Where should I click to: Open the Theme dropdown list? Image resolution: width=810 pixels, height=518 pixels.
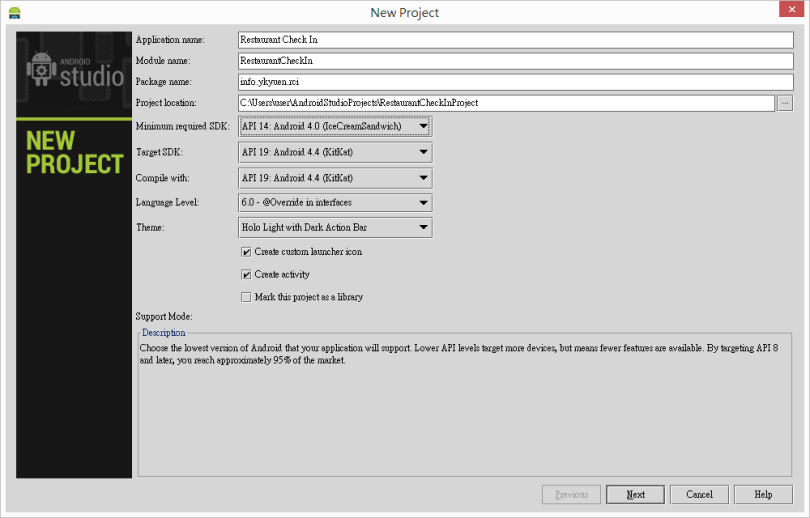tap(335, 228)
